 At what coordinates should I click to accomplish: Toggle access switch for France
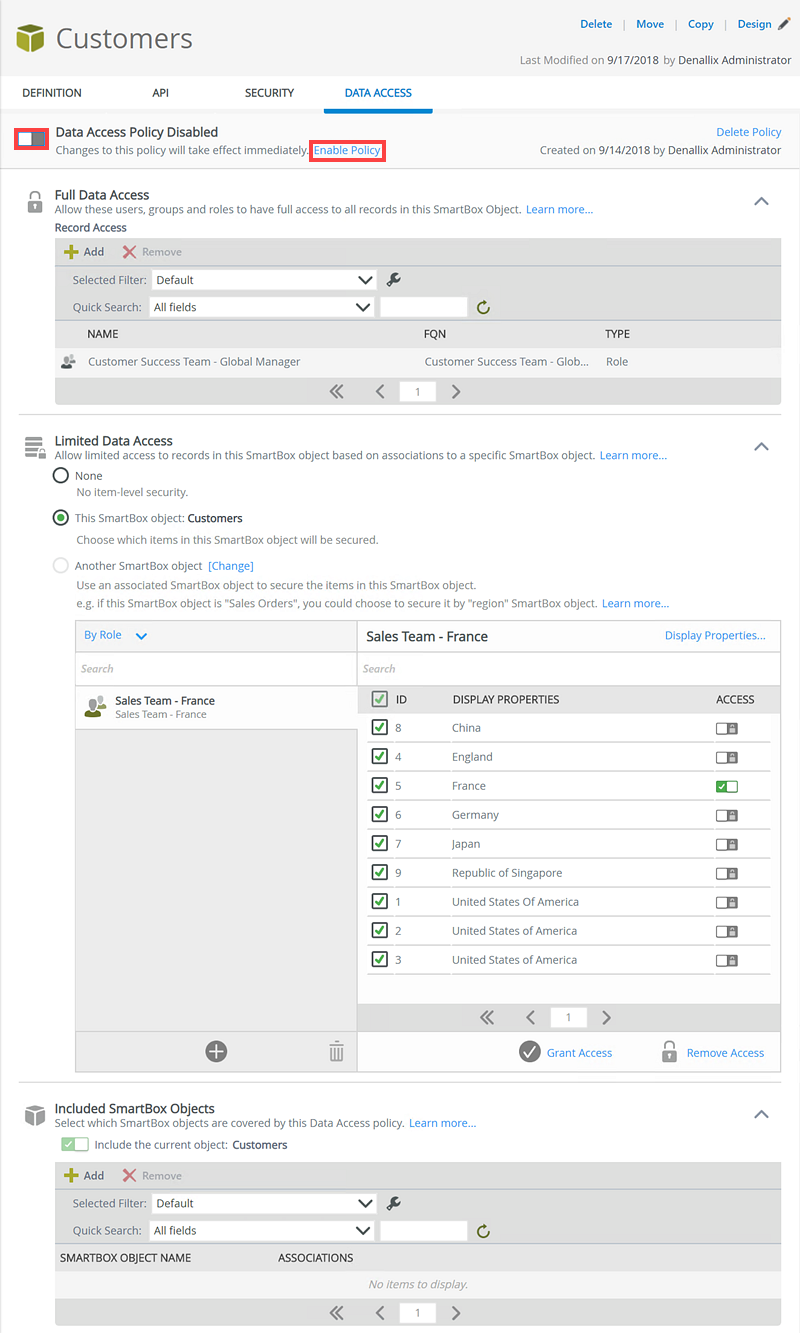tap(727, 786)
